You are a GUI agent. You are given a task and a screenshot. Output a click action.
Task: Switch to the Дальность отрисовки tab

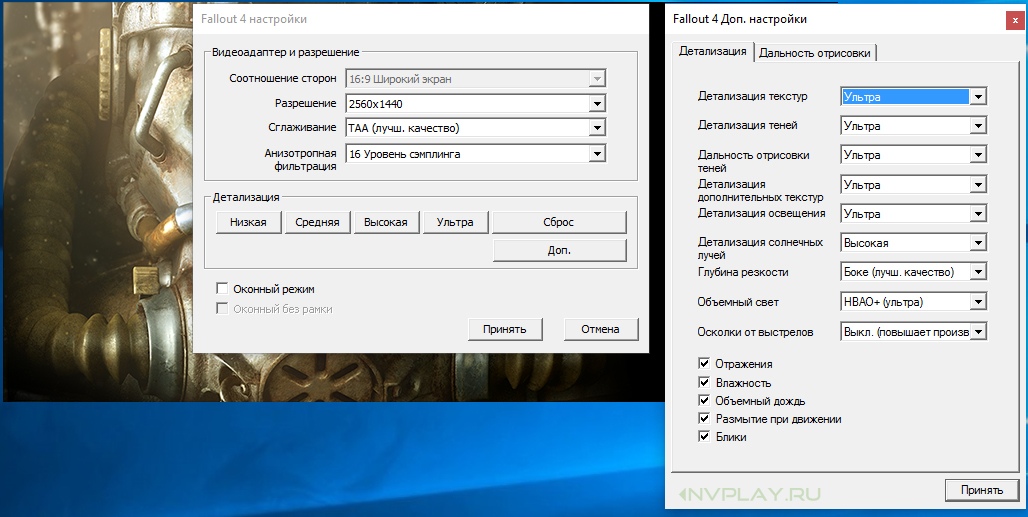pos(815,53)
